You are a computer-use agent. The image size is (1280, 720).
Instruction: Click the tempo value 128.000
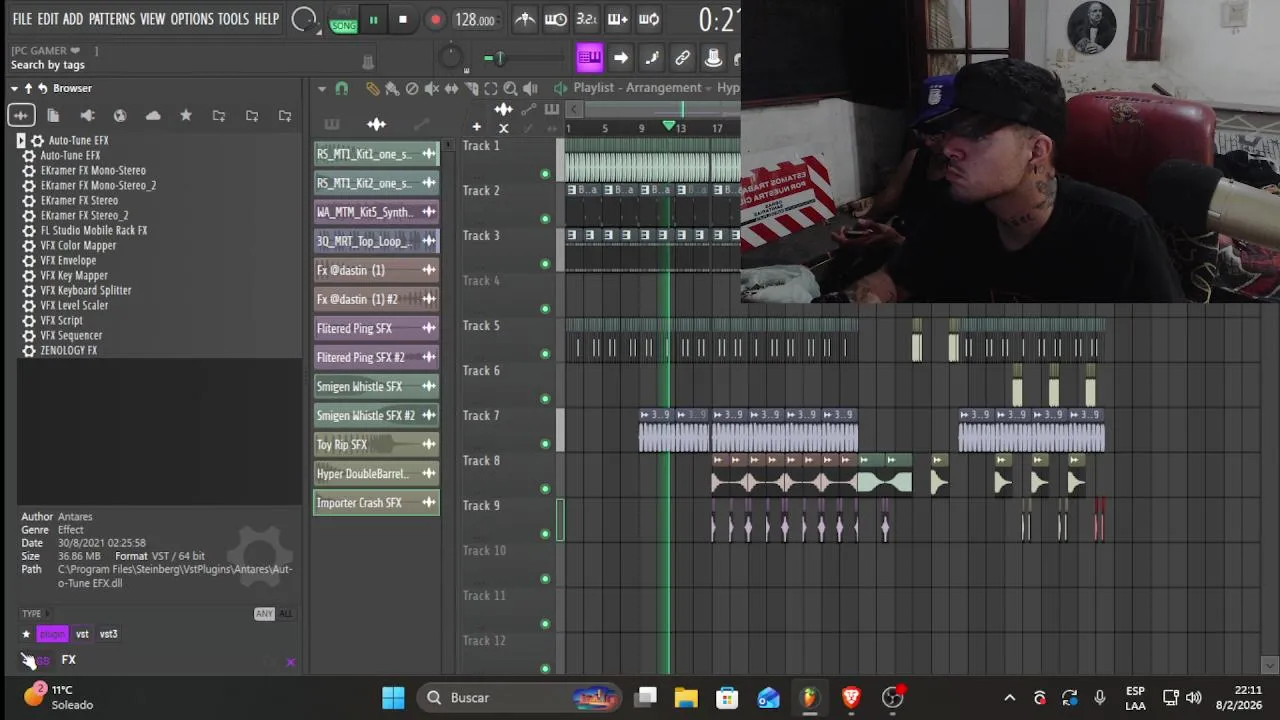[475, 20]
